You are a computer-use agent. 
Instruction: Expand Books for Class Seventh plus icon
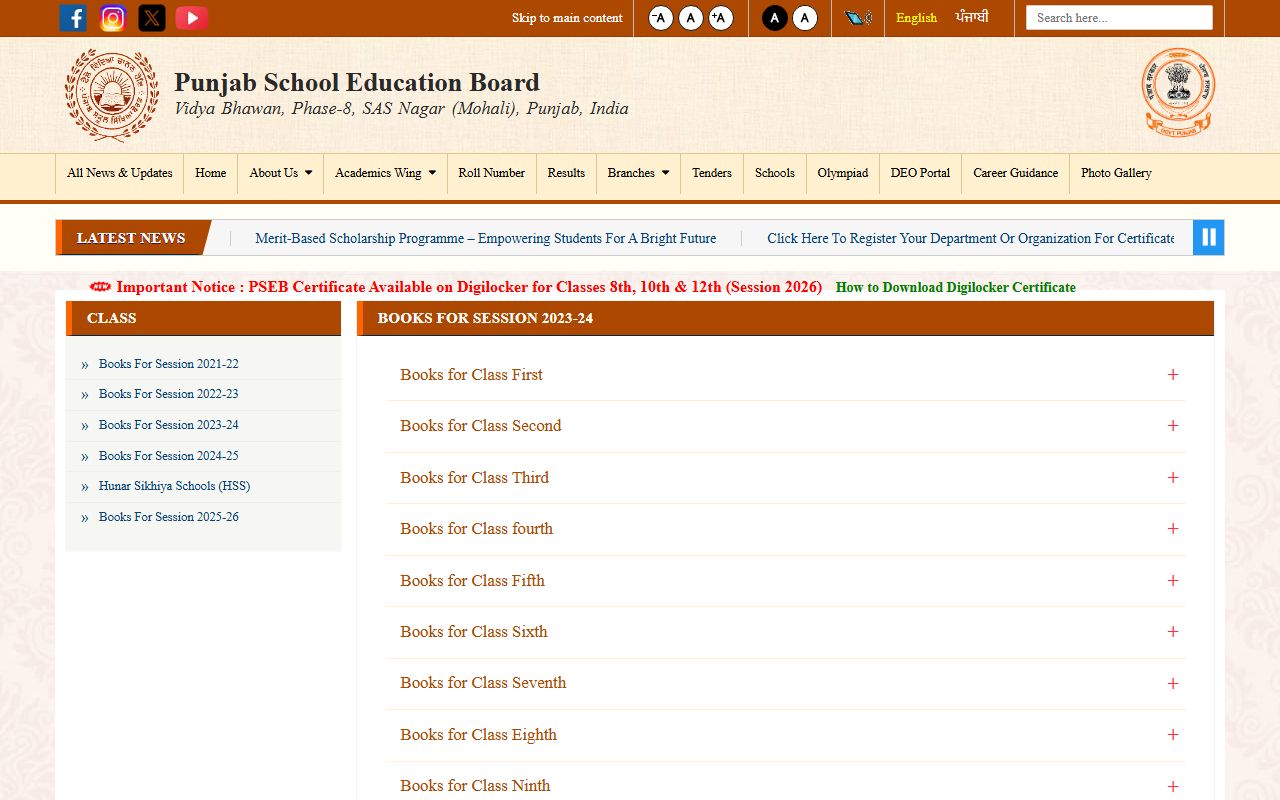pyautogui.click(x=1173, y=684)
